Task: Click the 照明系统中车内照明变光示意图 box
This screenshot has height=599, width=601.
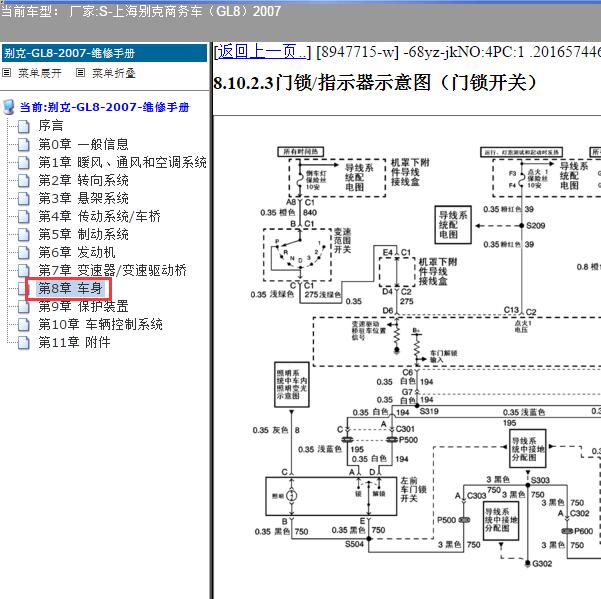Action: tap(292, 384)
